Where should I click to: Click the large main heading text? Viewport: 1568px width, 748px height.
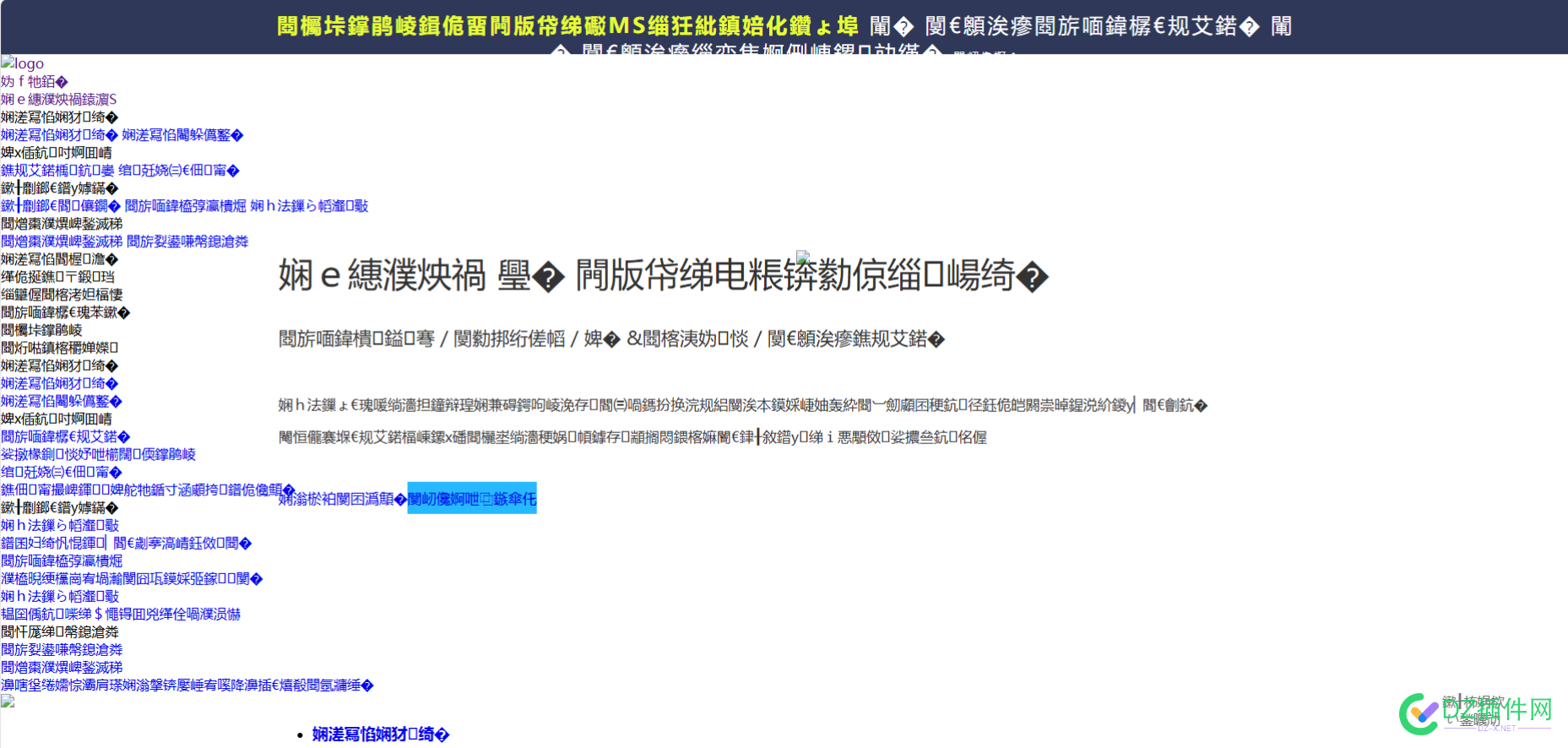point(664,276)
